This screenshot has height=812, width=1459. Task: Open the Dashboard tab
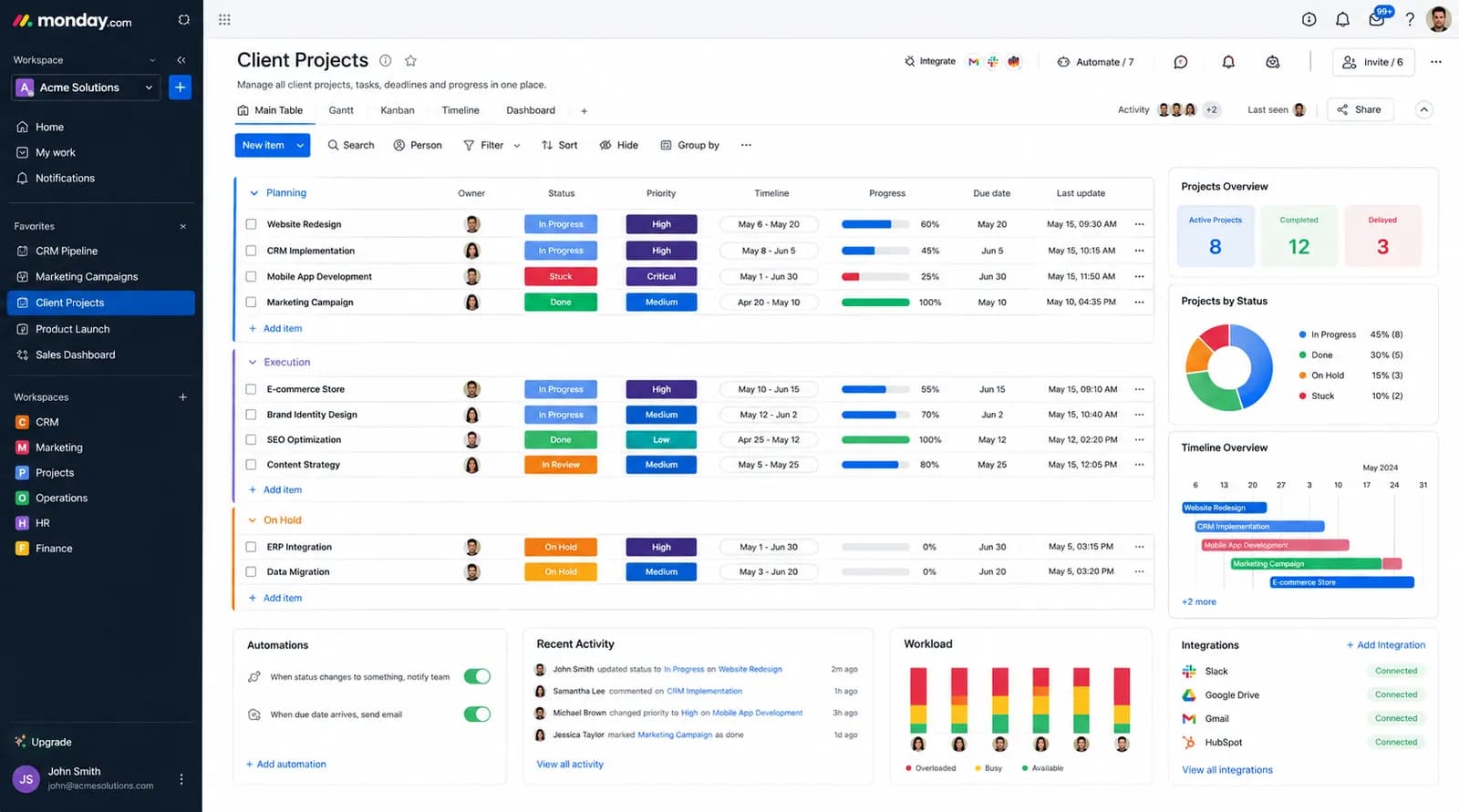tap(531, 110)
